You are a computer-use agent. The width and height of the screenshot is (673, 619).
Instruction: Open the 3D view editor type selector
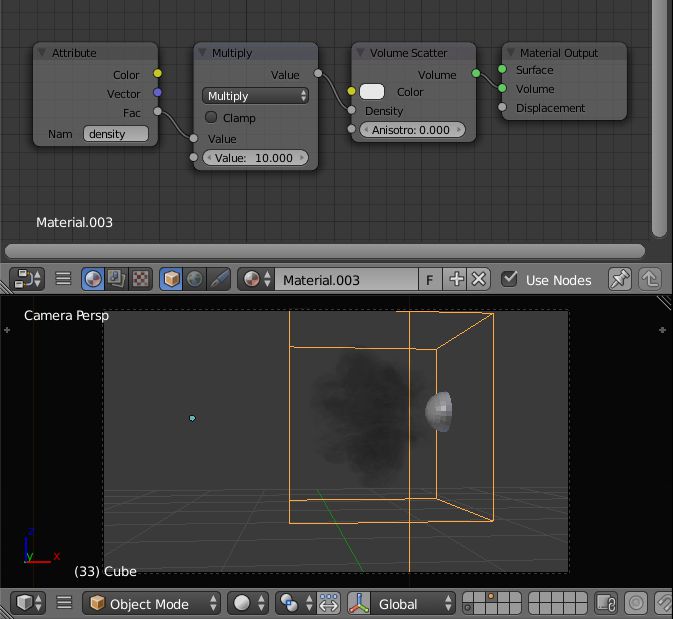29,603
